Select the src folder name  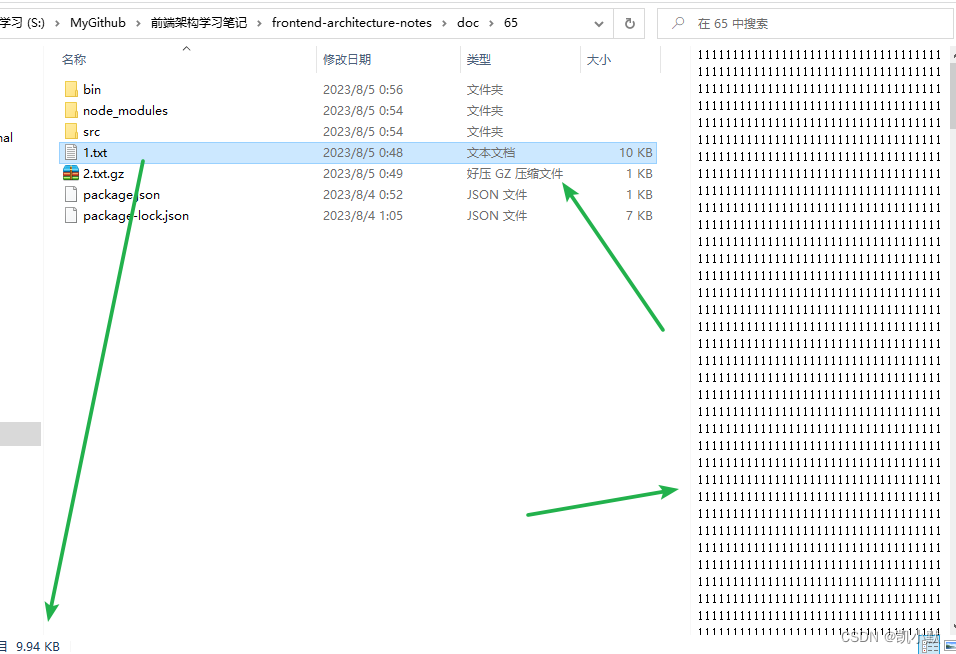(x=91, y=132)
